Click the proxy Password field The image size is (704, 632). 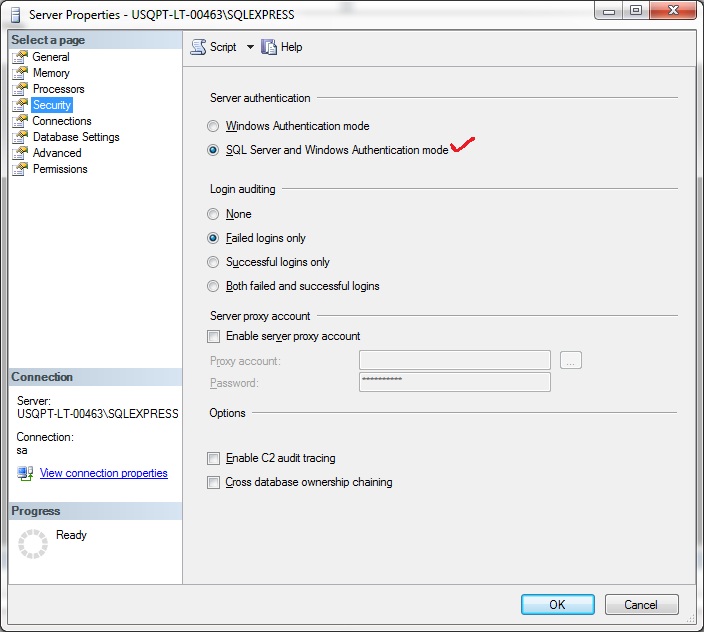455,382
